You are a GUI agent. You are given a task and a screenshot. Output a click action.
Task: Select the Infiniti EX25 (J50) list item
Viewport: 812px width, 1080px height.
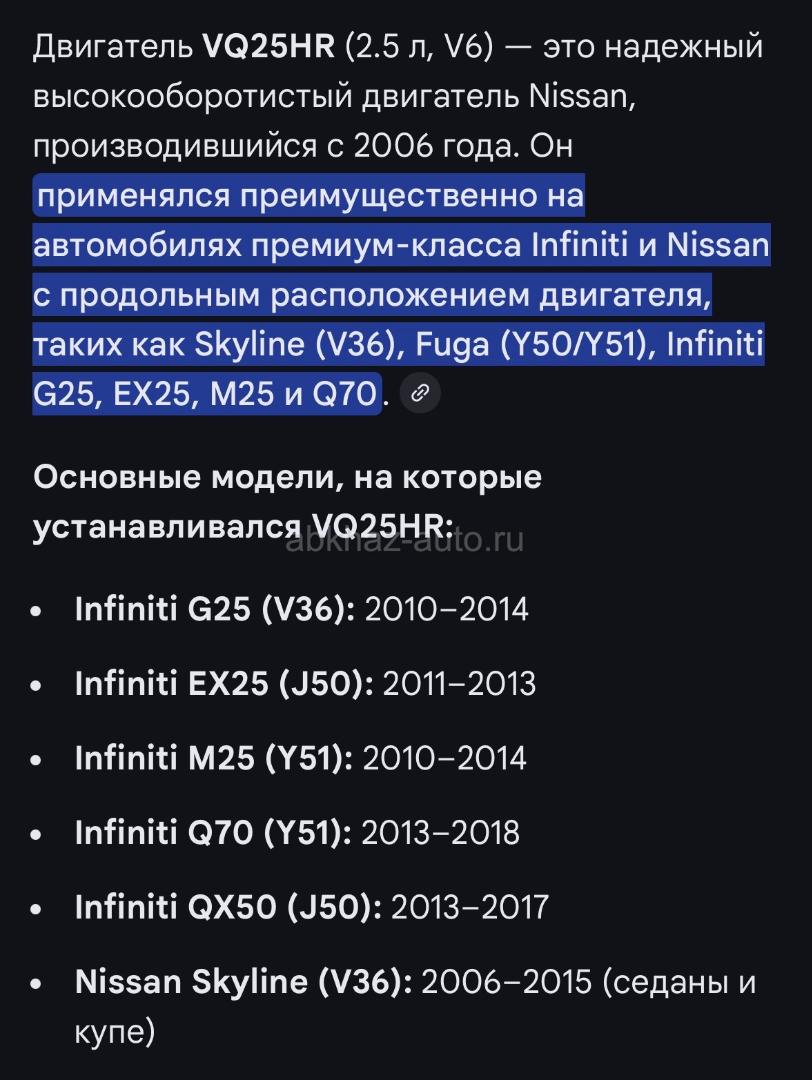point(224,683)
